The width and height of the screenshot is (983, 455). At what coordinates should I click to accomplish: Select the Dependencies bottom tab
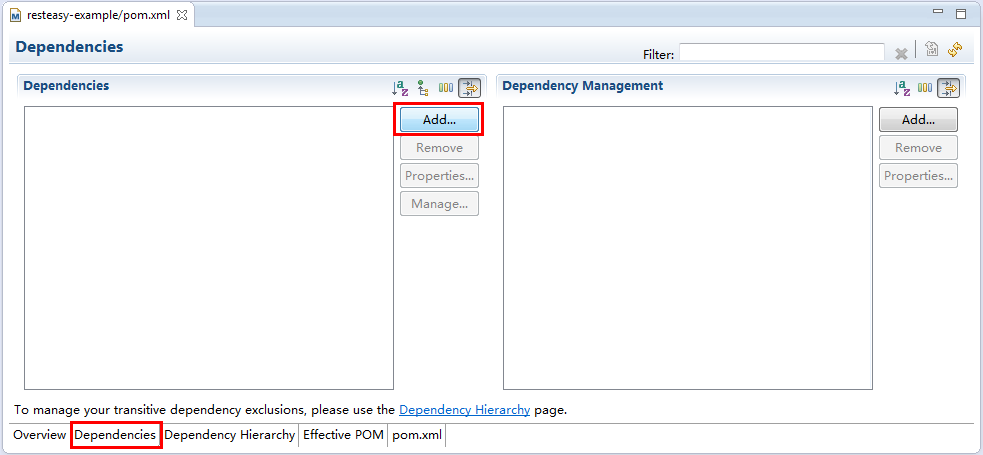115,435
